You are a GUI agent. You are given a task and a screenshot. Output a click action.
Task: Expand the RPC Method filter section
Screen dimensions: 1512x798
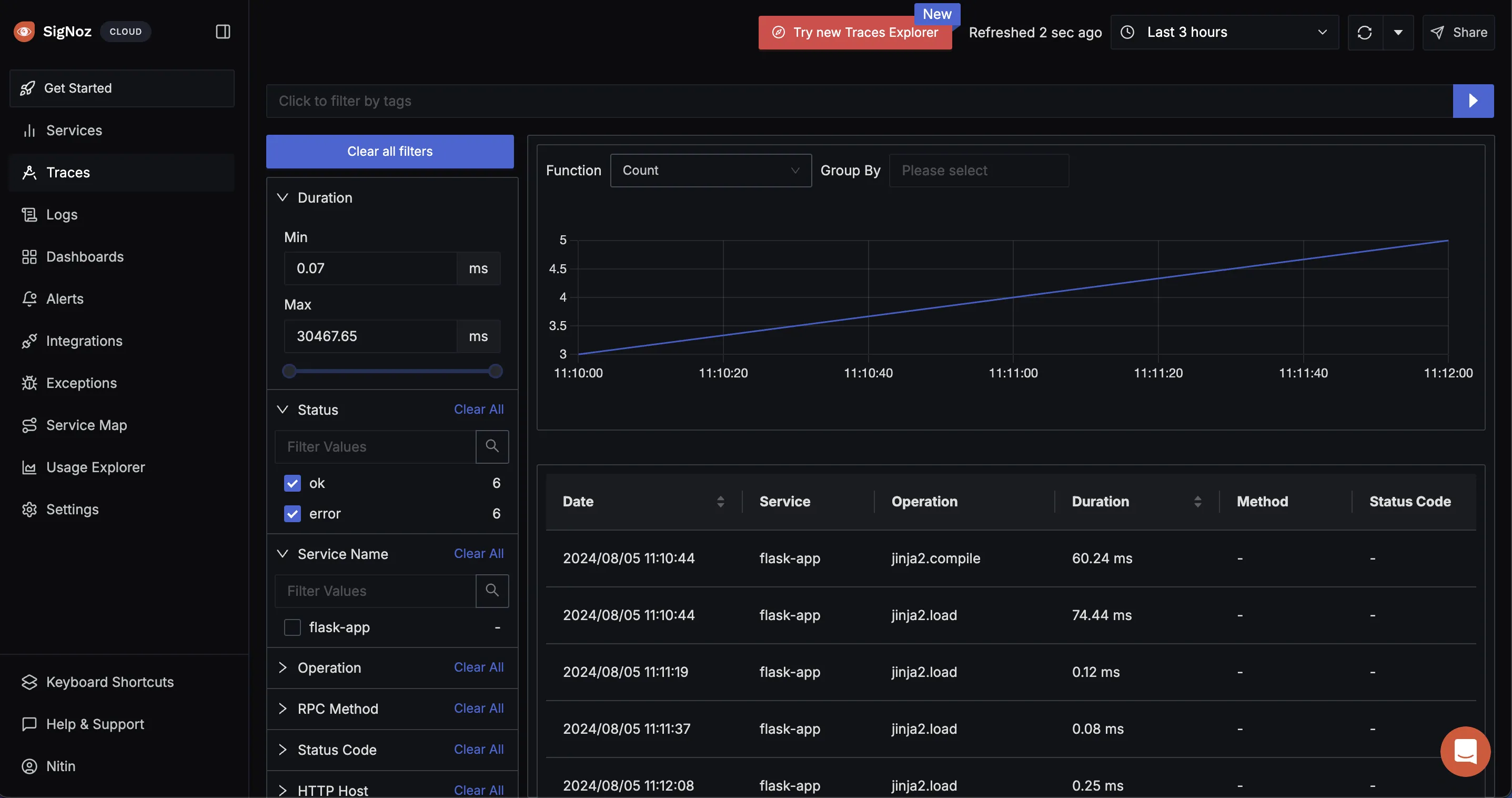(x=283, y=709)
